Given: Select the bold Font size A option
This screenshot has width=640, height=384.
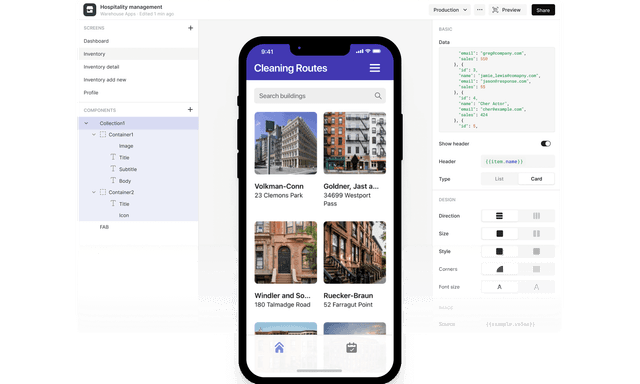Looking at the screenshot, I should pyautogui.click(x=499, y=287).
